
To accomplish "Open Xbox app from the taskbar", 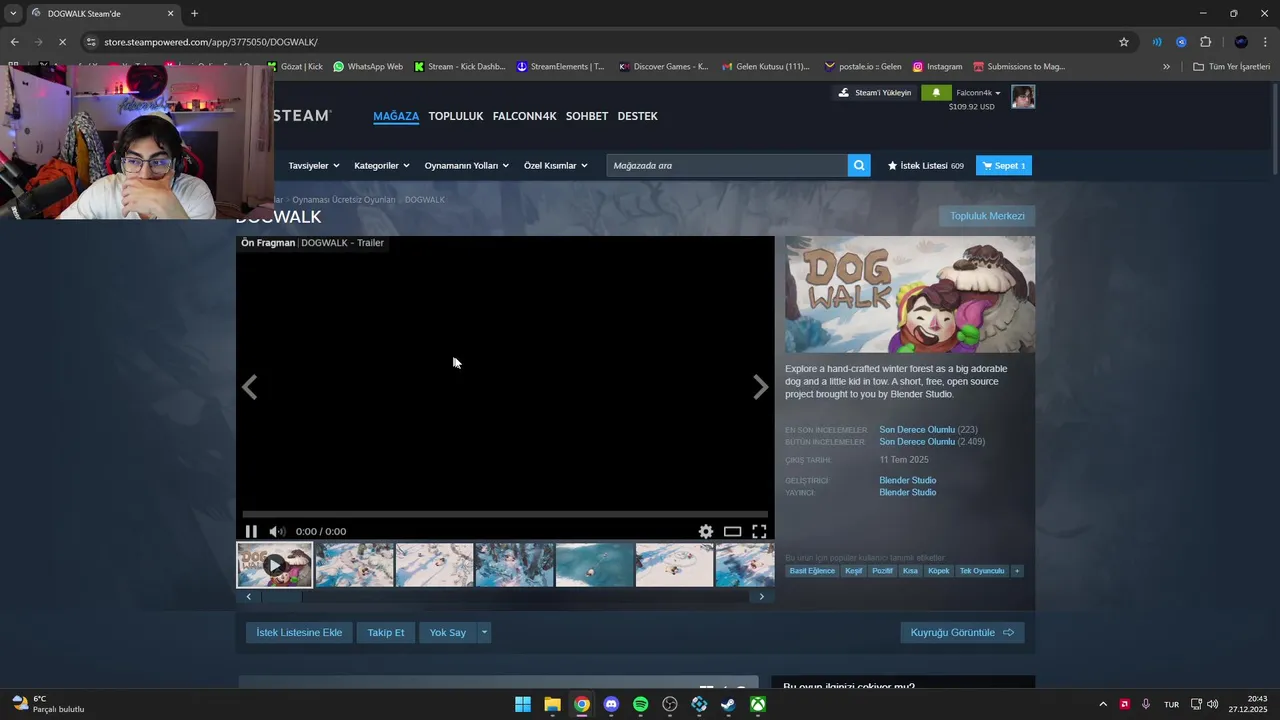I will tap(759, 704).
